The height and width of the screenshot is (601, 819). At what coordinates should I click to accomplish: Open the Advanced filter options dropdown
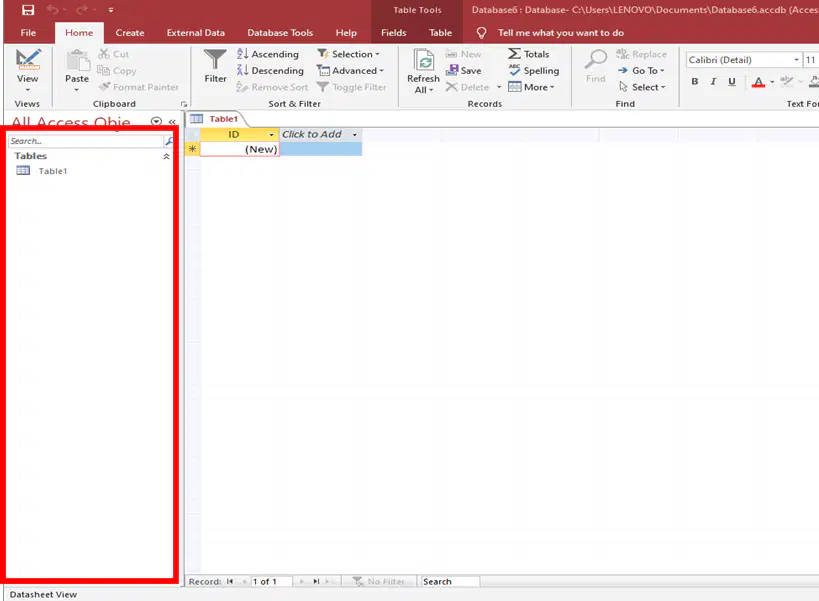[350, 70]
